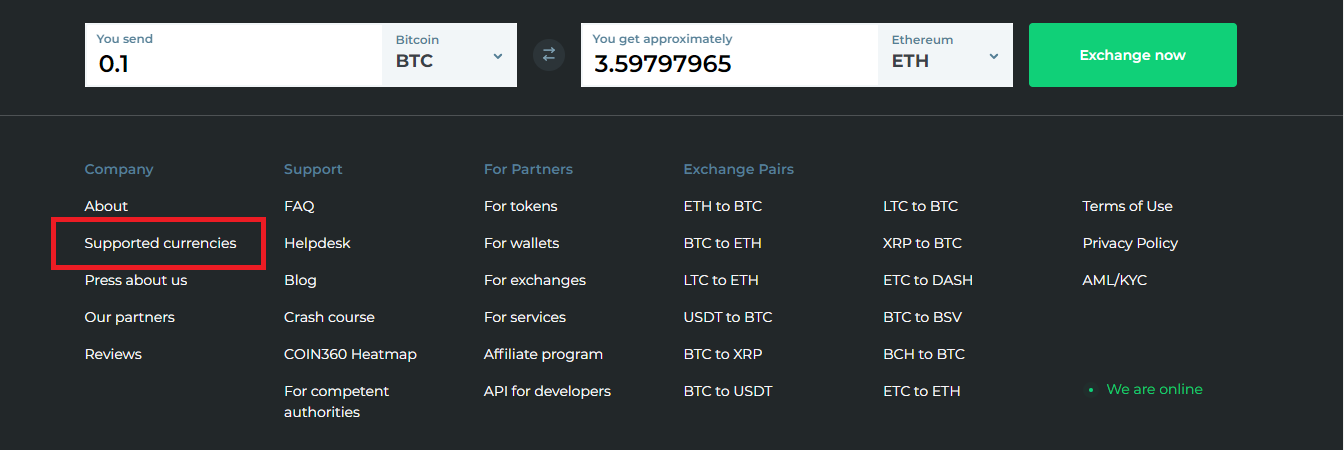Open the Affiliate program link
This screenshot has width=1344, height=450.
543,354
